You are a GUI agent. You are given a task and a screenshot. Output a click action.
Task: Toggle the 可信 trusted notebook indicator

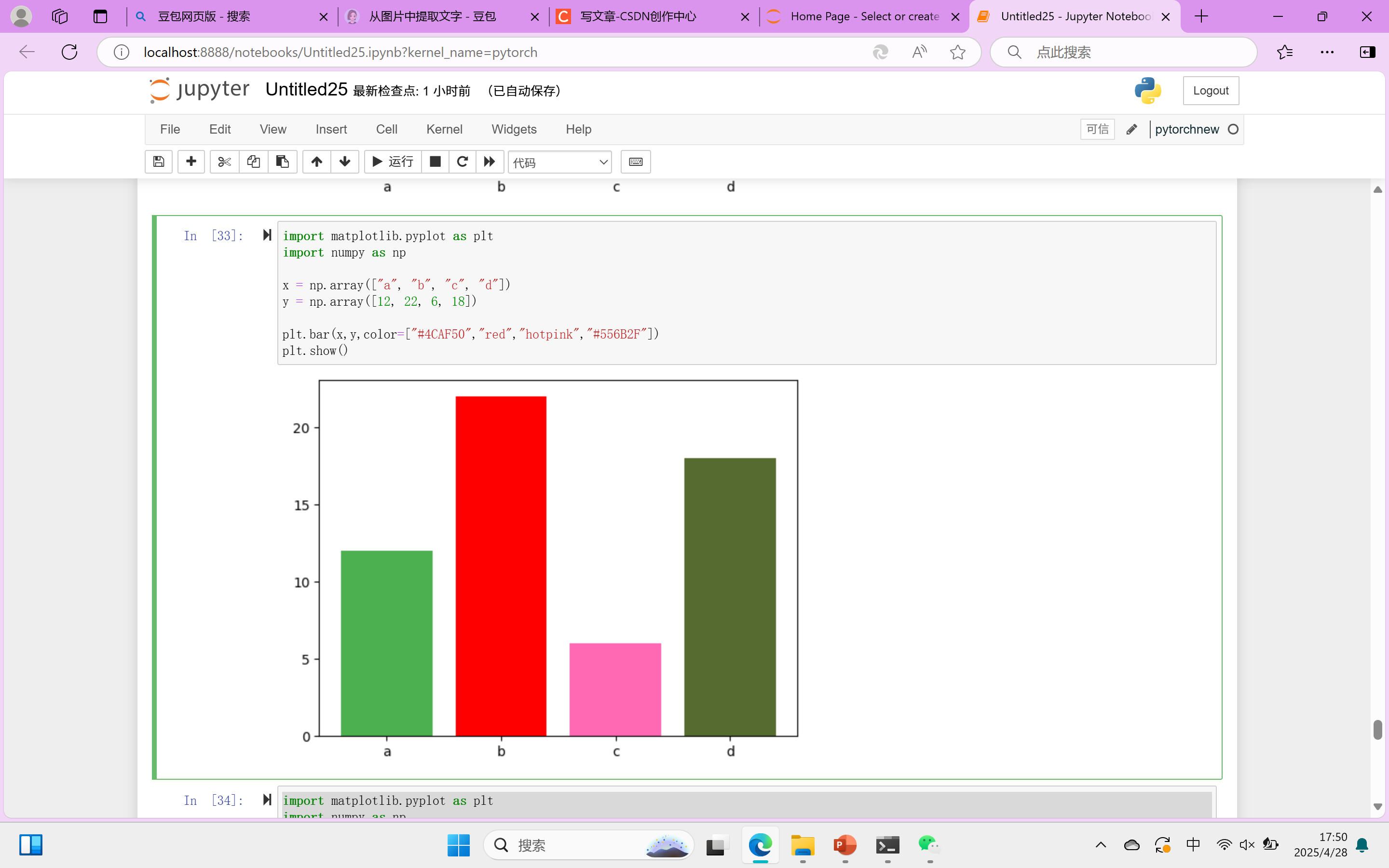pos(1097,129)
